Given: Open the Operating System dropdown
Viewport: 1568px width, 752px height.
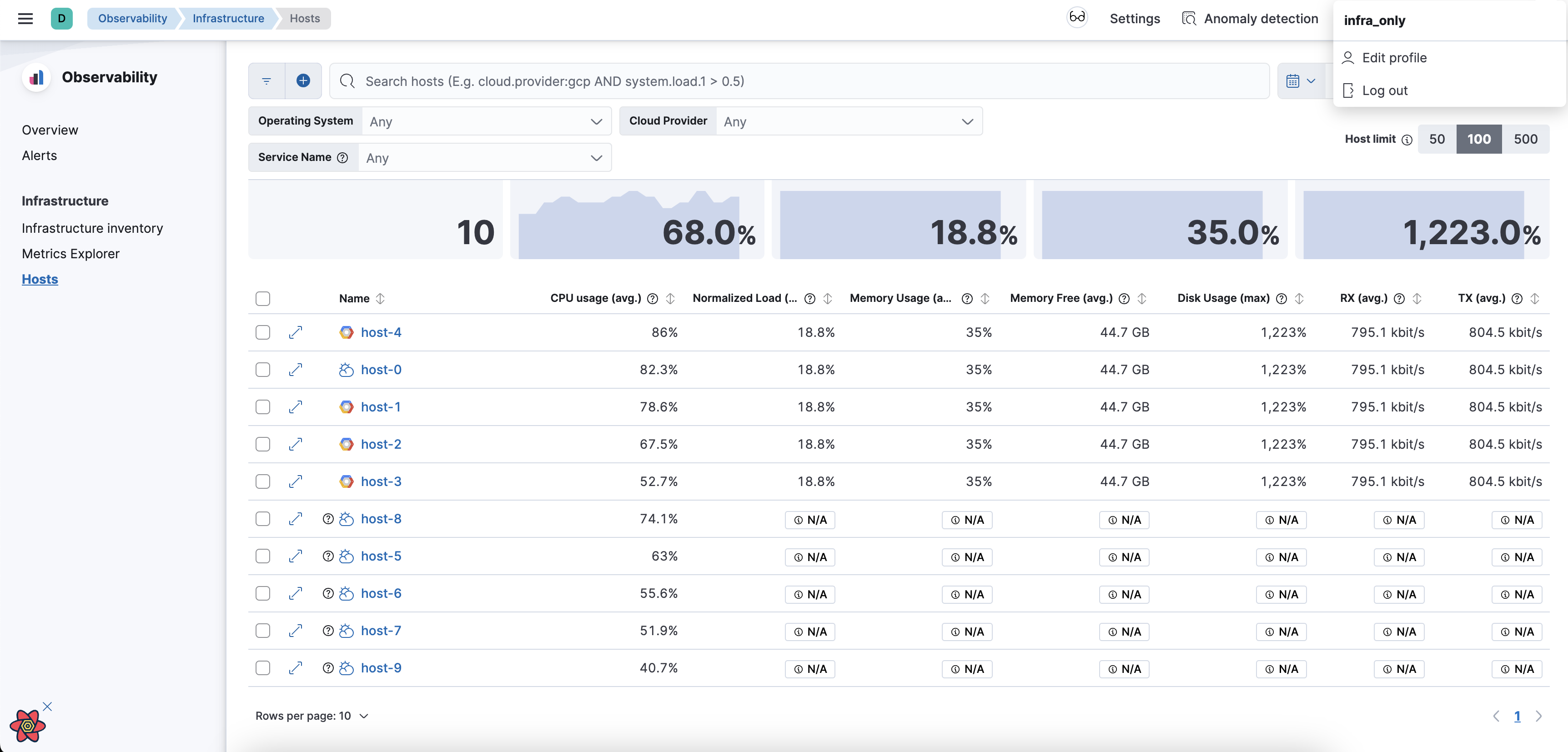Looking at the screenshot, I should 486,122.
